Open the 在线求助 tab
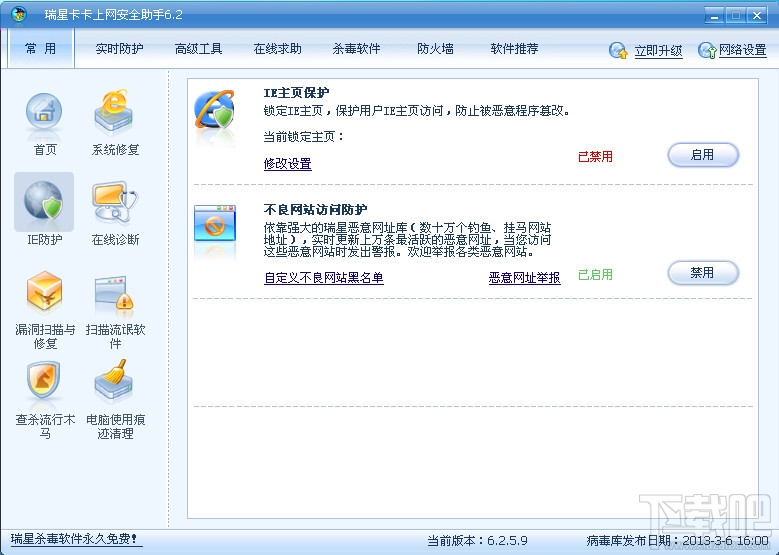 (277, 49)
